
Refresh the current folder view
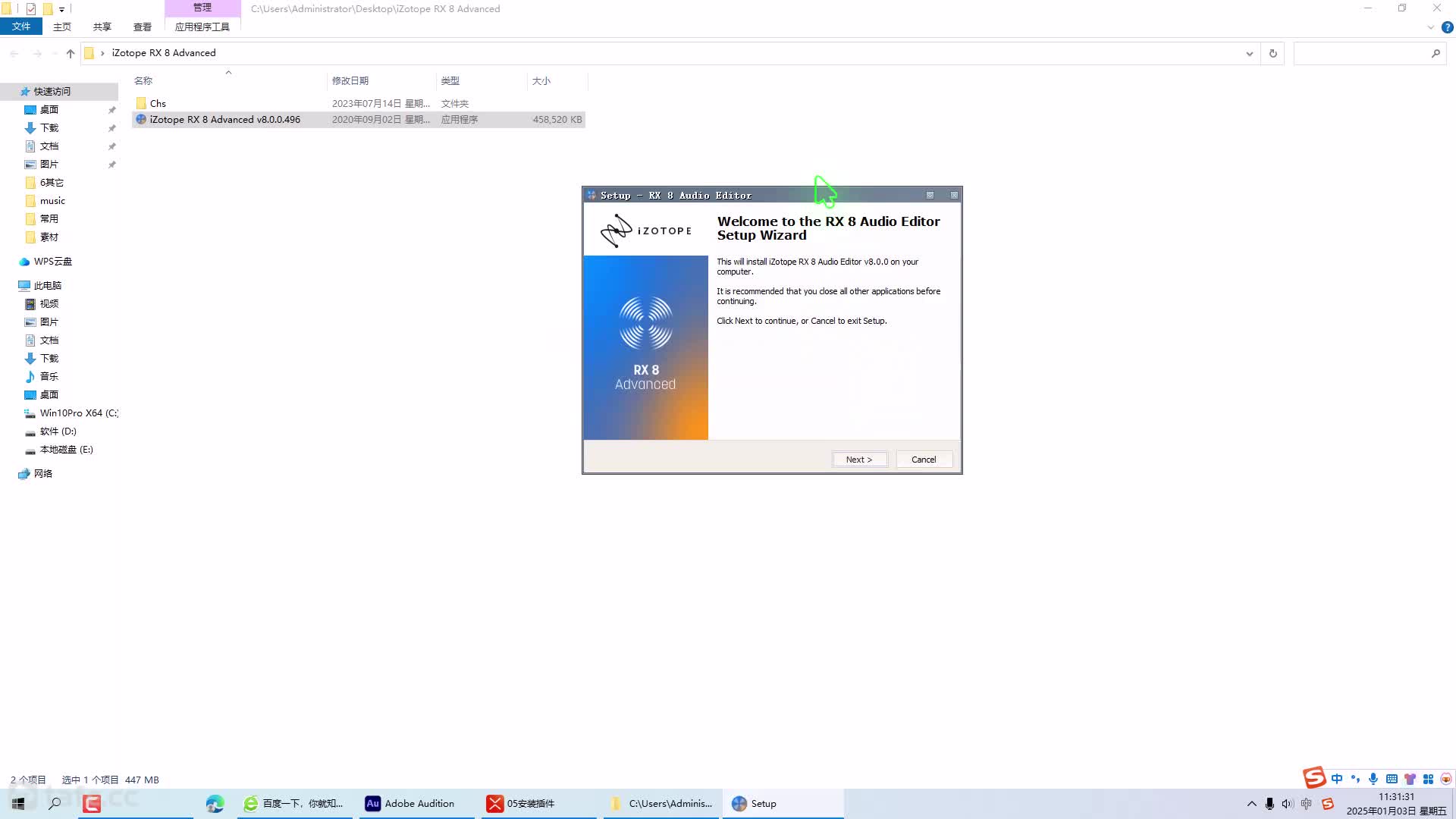coord(1273,53)
